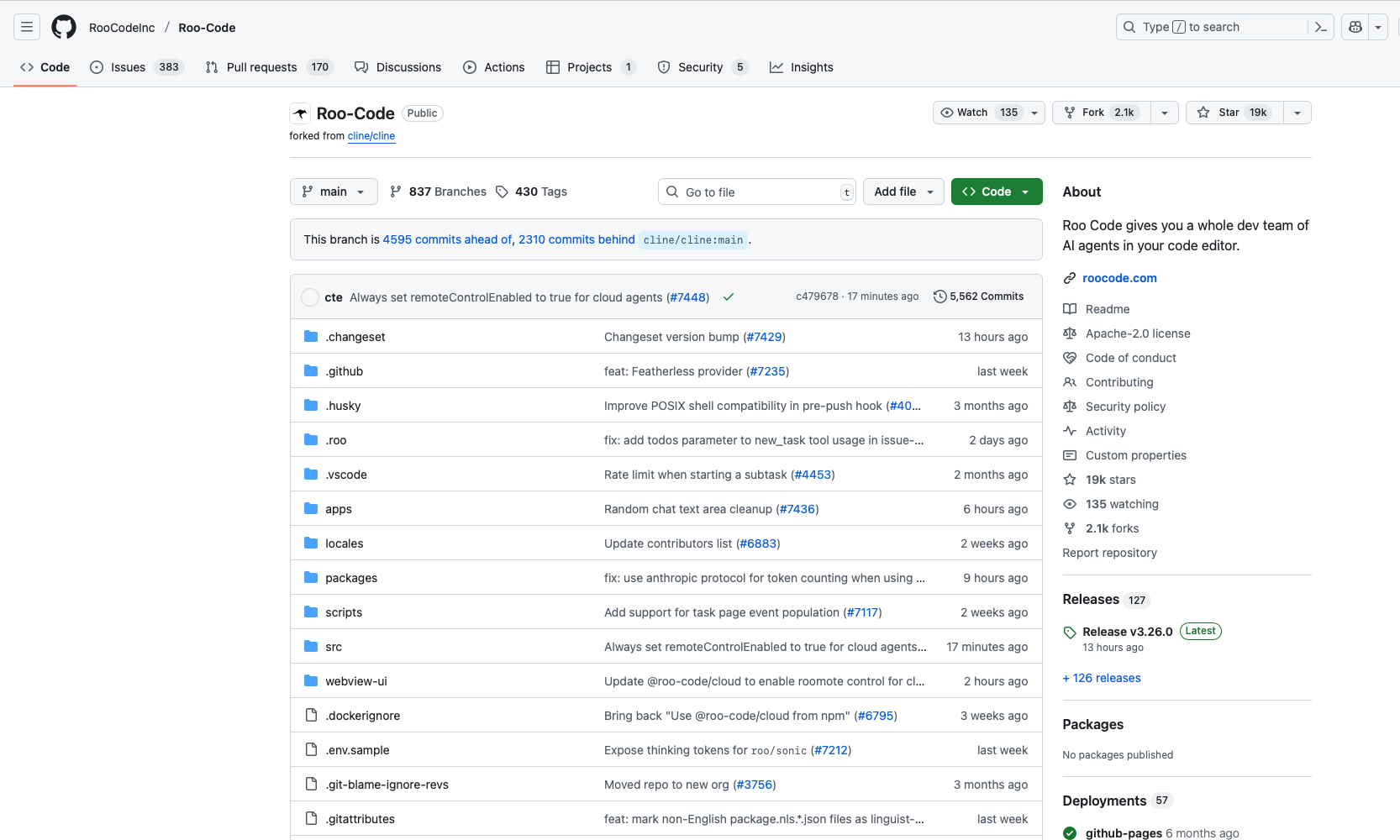Open 4595 commits ahead link
The image size is (1400, 840).
click(447, 239)
